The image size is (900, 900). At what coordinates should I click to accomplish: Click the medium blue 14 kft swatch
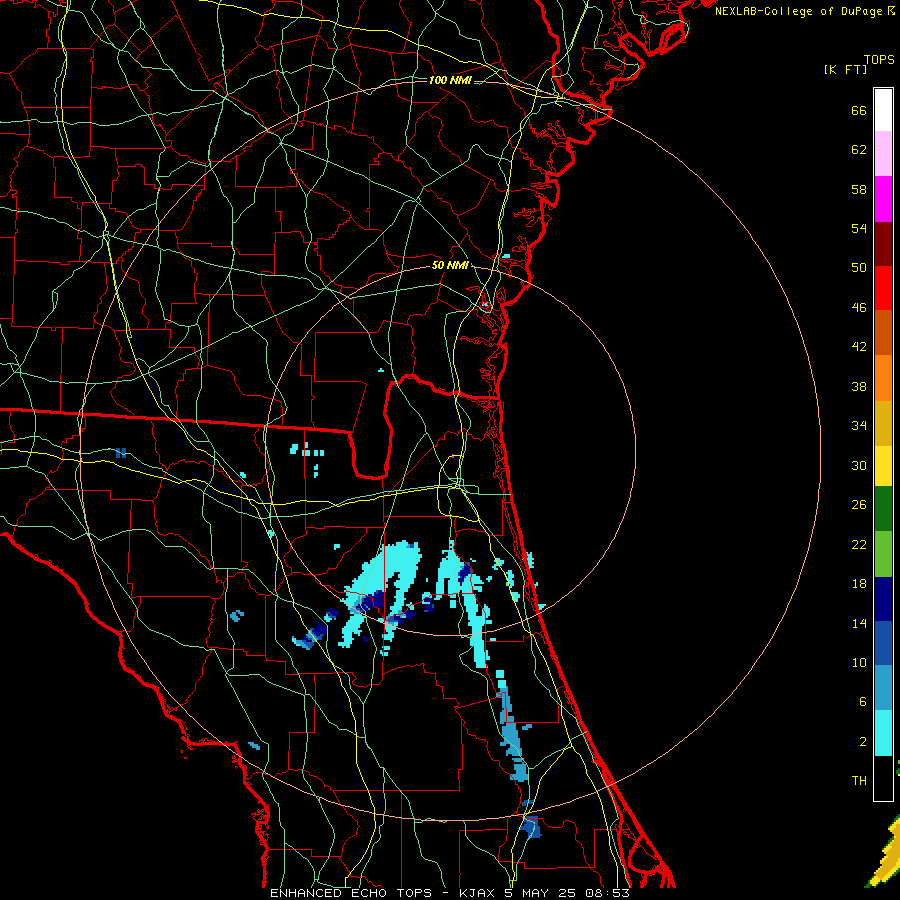[883, 643]
